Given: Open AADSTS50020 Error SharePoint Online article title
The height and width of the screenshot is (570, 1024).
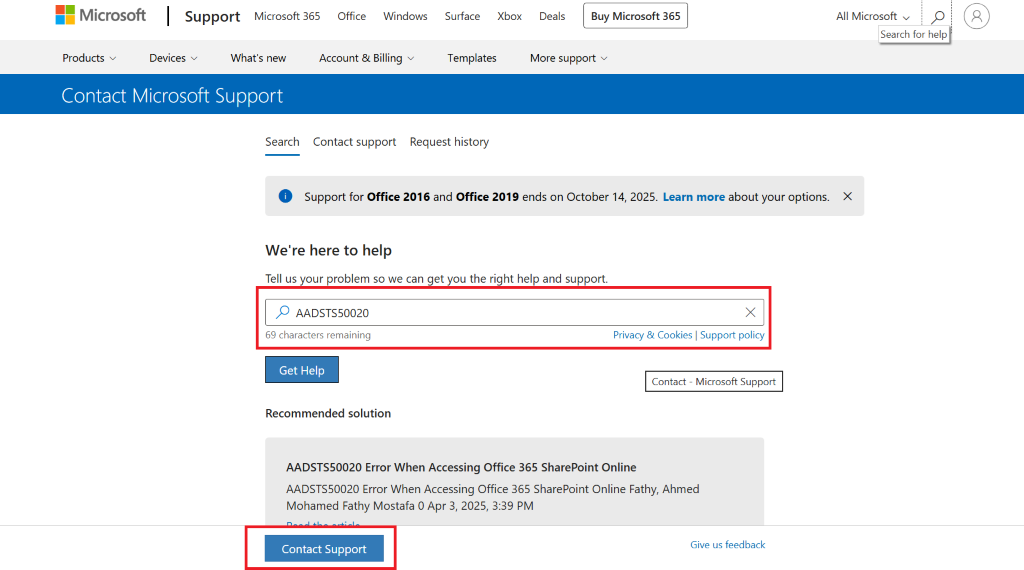Looking at the screenshot, I should tap(461, 467).
